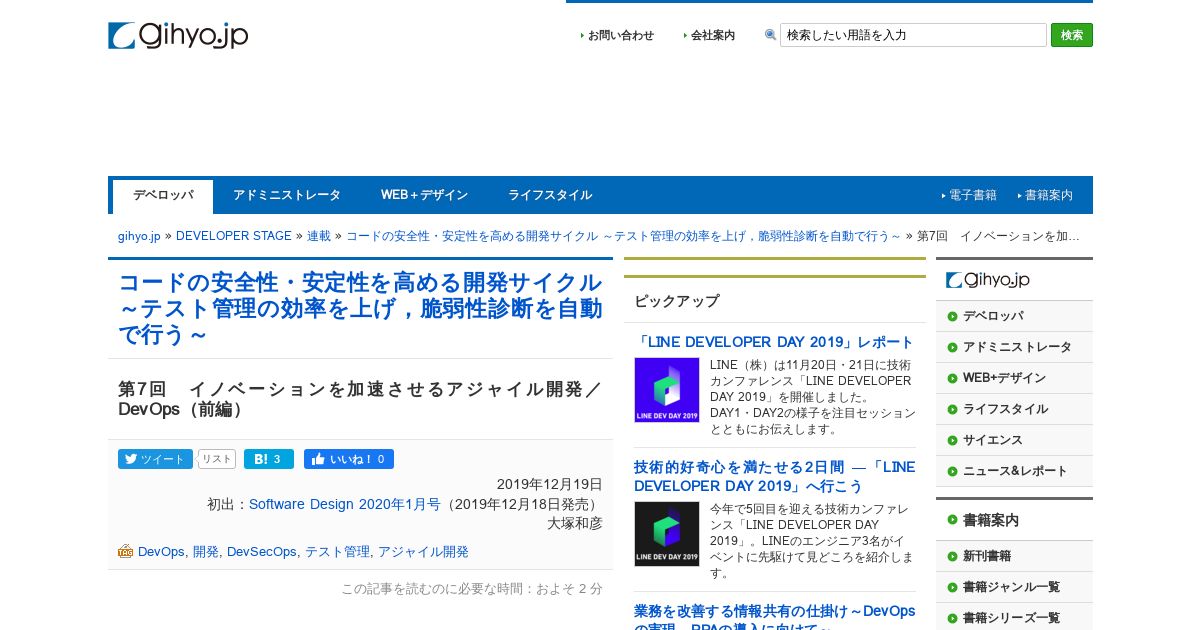Click the purple LINE DEV DAY 2019 thumbnail

click(x=667, y=390)
